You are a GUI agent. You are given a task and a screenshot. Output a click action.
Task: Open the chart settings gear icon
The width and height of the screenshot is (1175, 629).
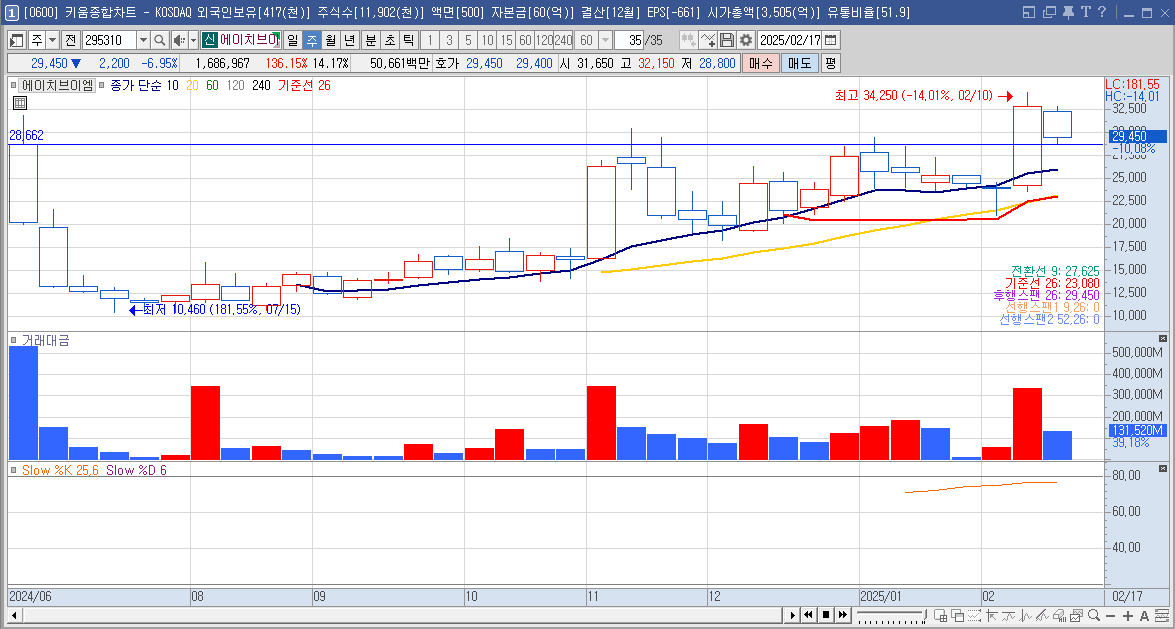coord(746,40)
